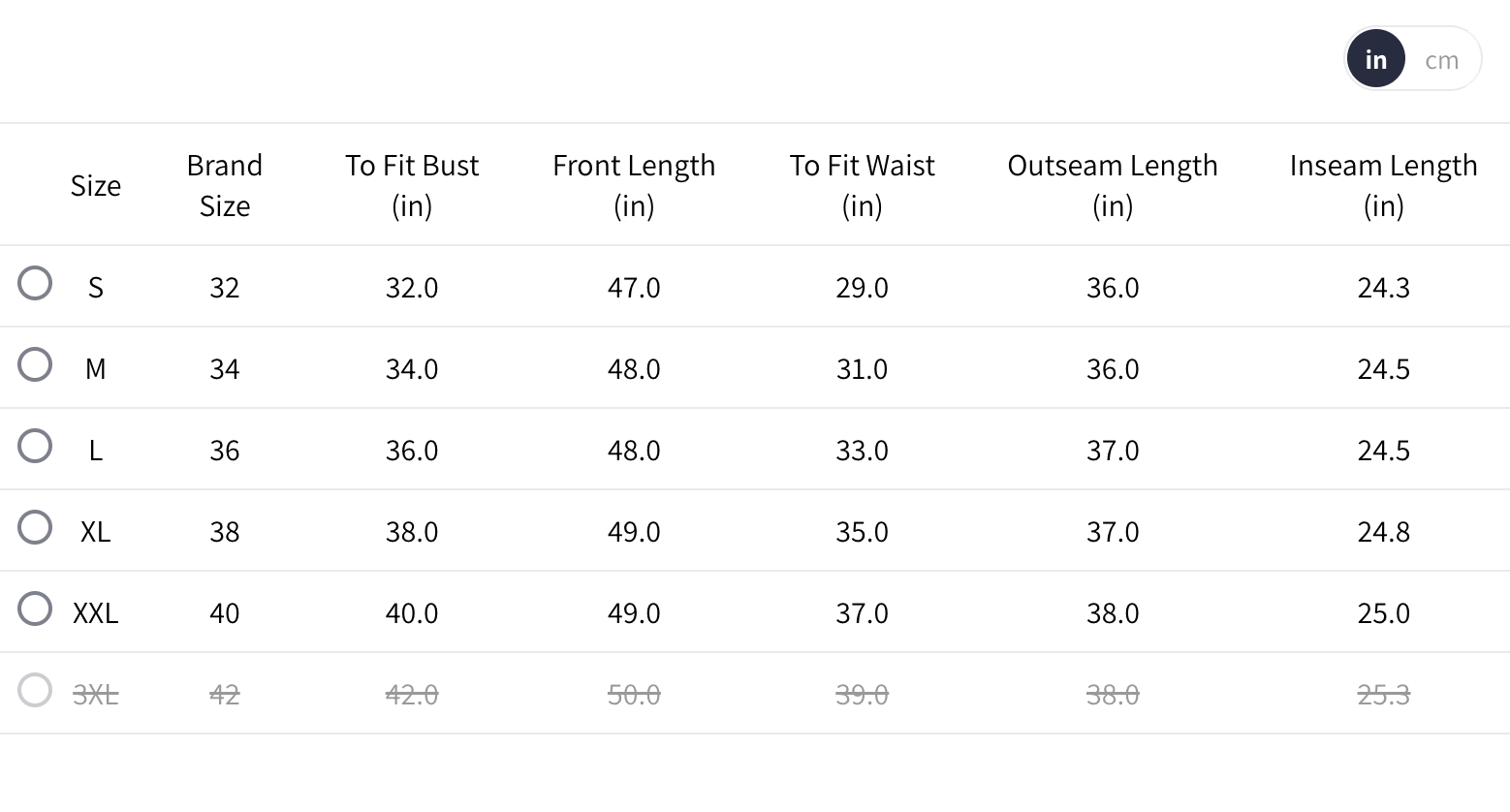1510x812 pixels.
Task: Click the Brand Size column header
Action: click(224, 185)
